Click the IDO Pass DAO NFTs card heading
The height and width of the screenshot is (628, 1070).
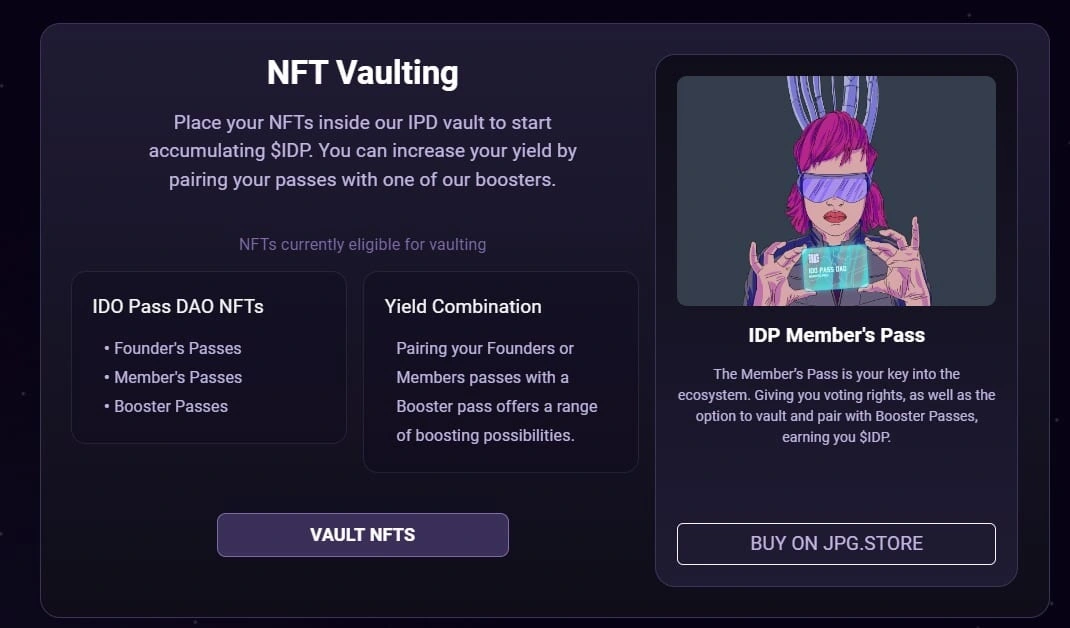point(178,306)
